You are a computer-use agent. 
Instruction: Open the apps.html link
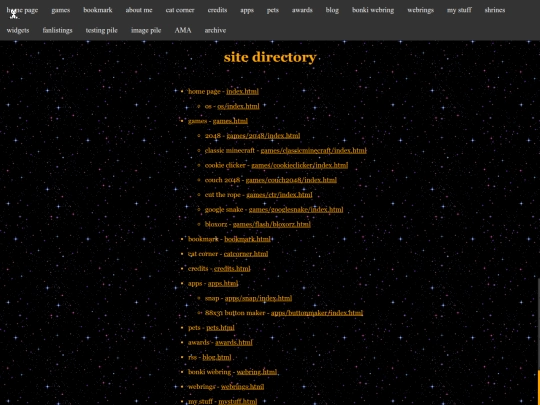(x=223, y=283)
